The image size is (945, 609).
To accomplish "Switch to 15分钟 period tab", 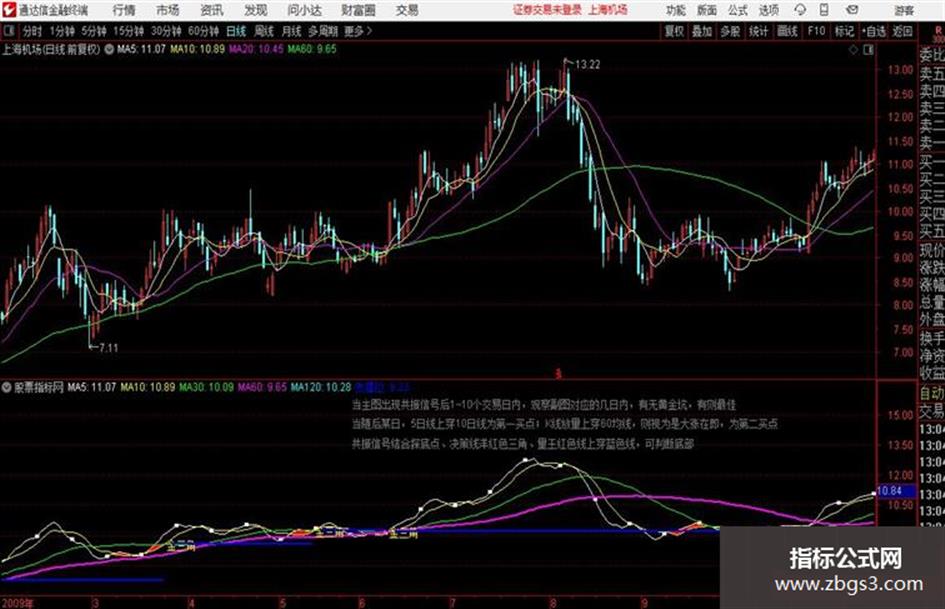I will (x=129, y=31).
